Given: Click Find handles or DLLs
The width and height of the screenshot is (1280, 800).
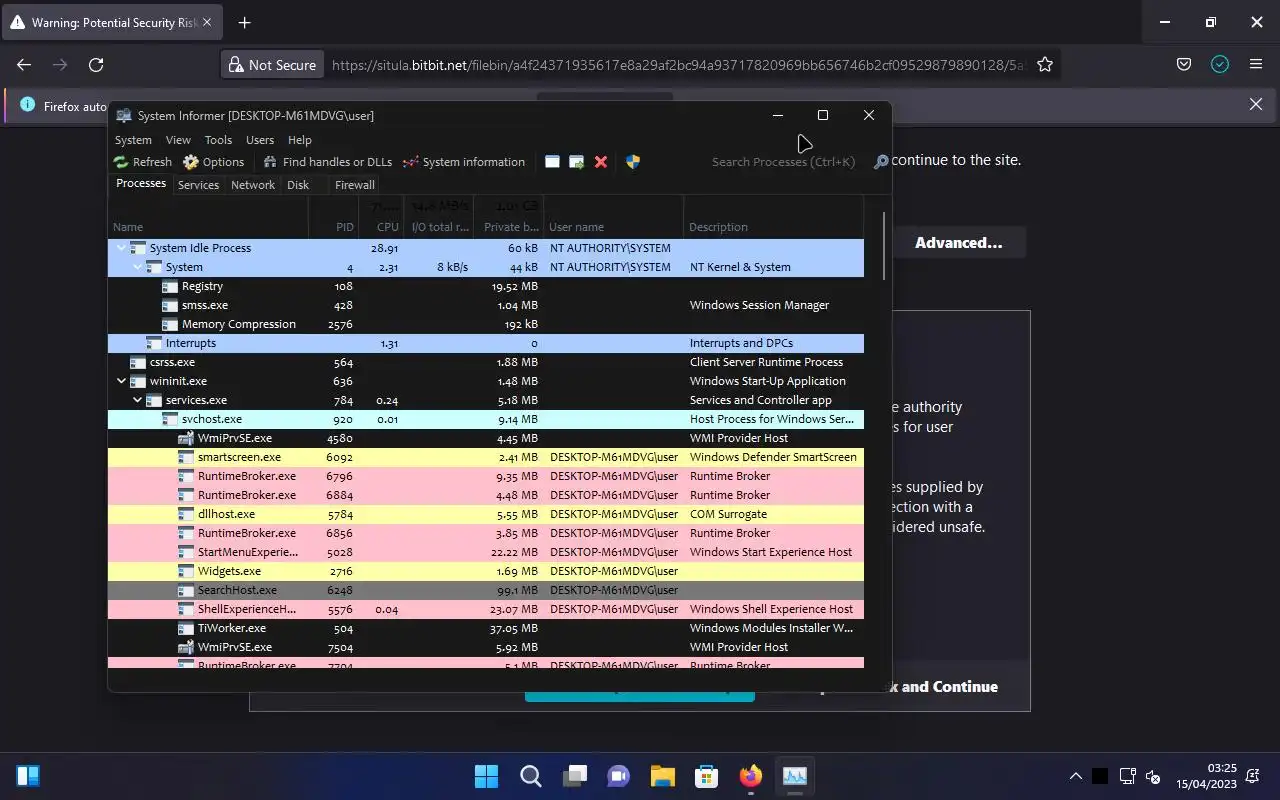Looking at the screenshot, I should 327,162.
